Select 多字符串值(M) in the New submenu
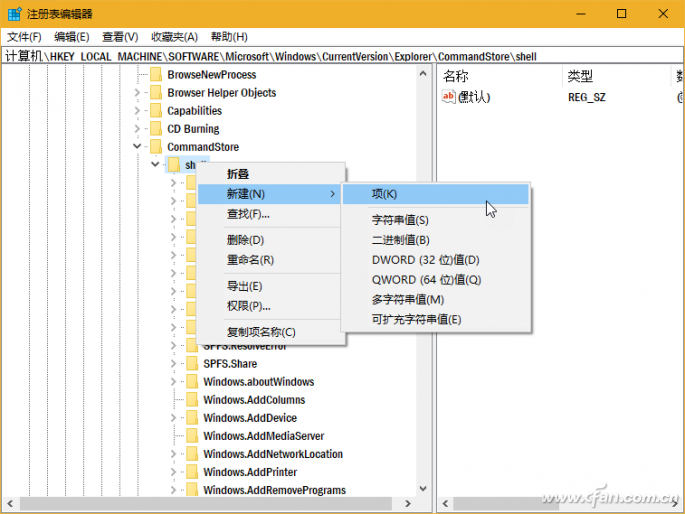 coord(436,300)
